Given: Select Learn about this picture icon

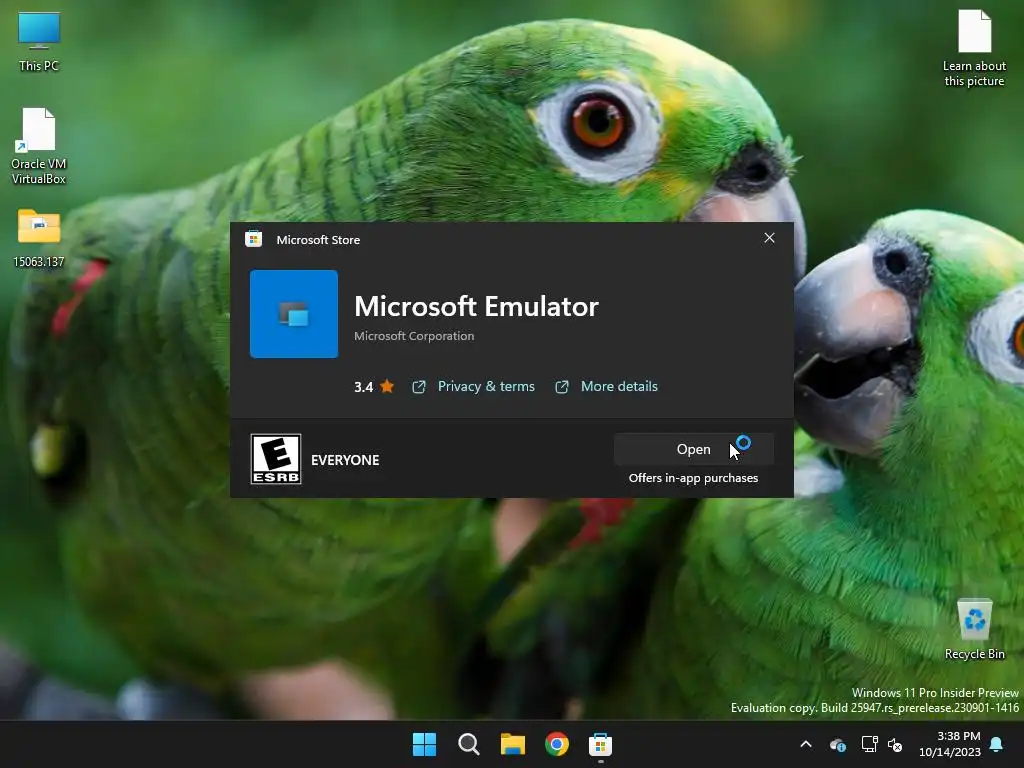Looking at the screenshot, I should pyautogui.click(x=974, y=48).
